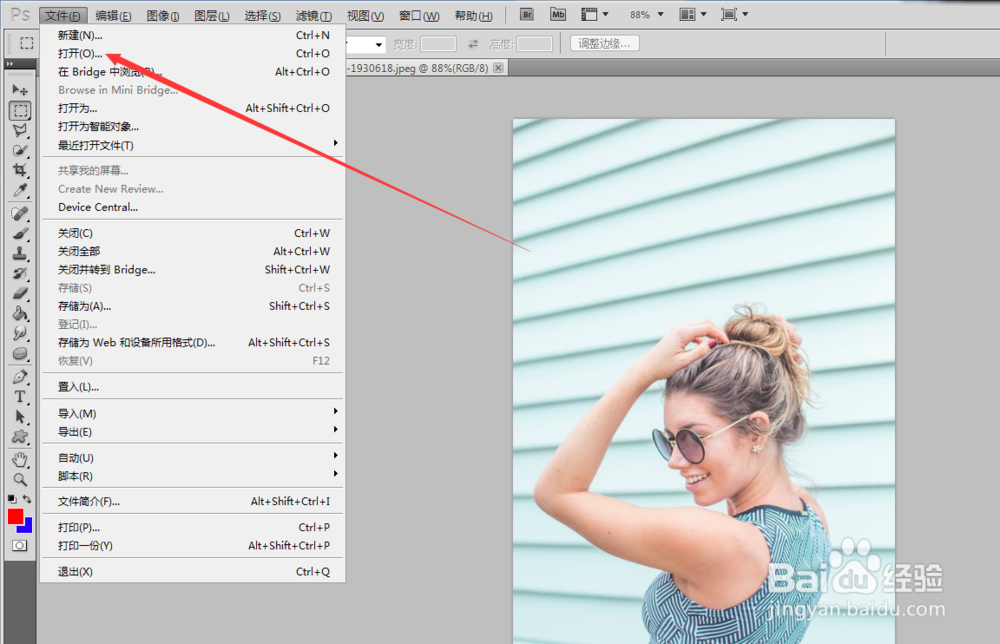
Task: Select the Quick Selection tool
Action: [20, 150]
